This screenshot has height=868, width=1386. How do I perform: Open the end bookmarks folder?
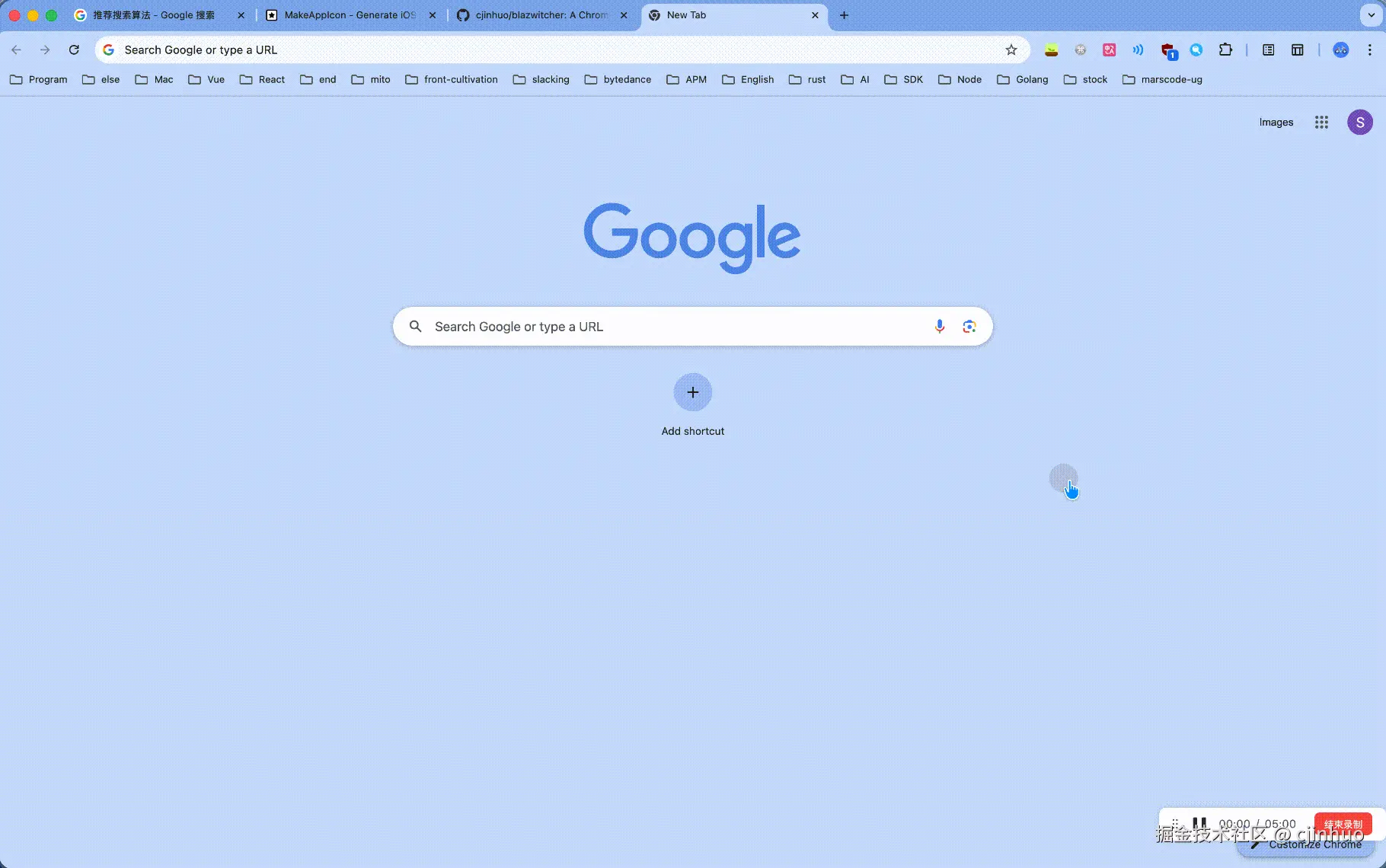pos(318,80)
